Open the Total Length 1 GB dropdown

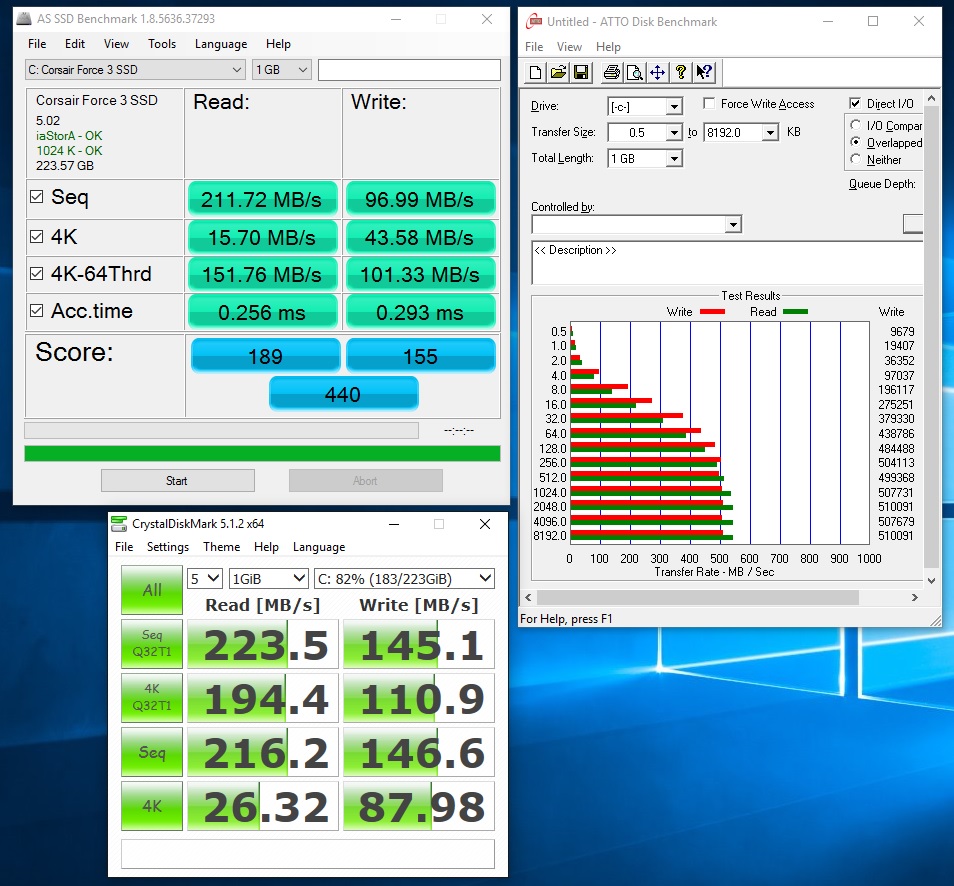[674, 159]
